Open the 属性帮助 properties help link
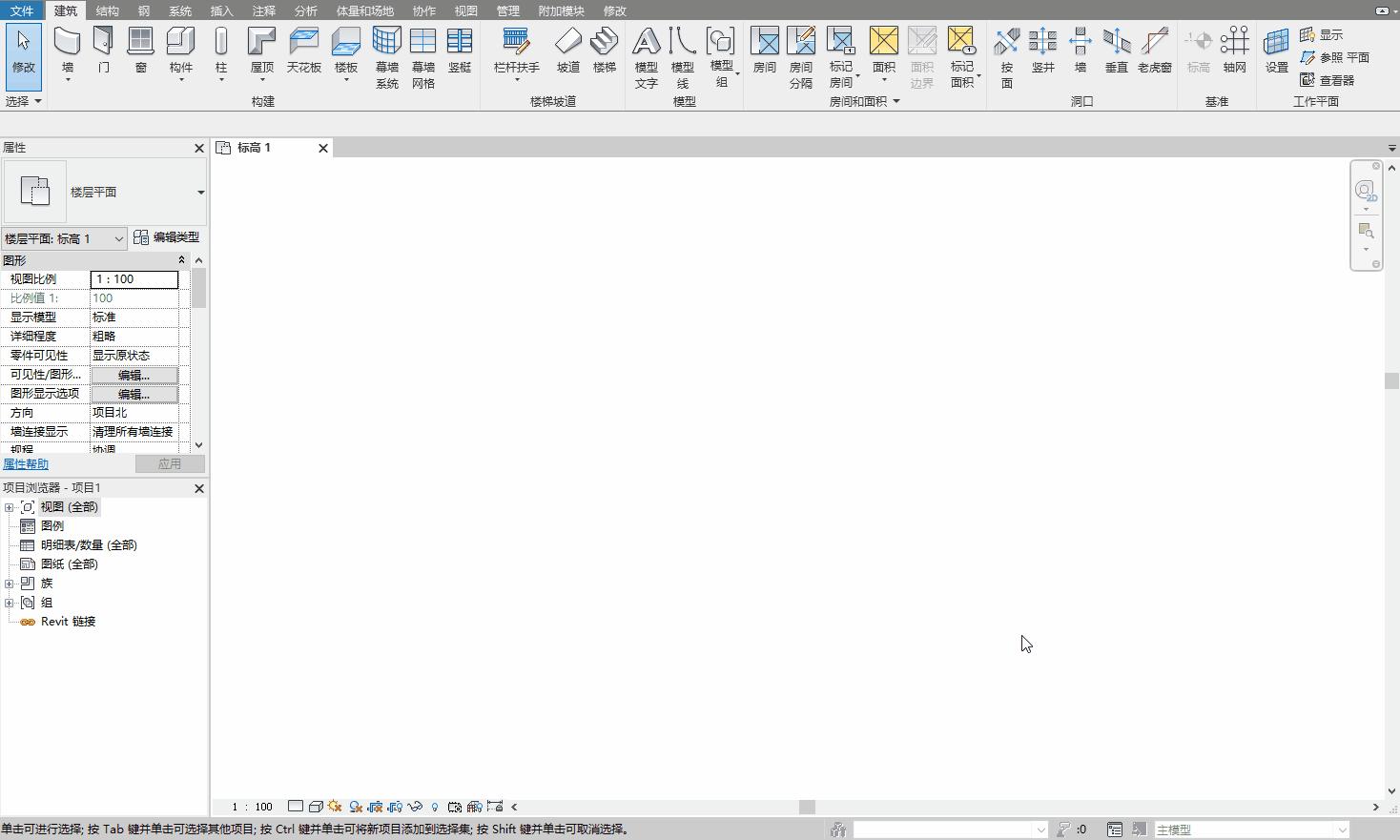Image resolution: width=1400 pixels, height=840 pixels. click(x=26, y=464)
